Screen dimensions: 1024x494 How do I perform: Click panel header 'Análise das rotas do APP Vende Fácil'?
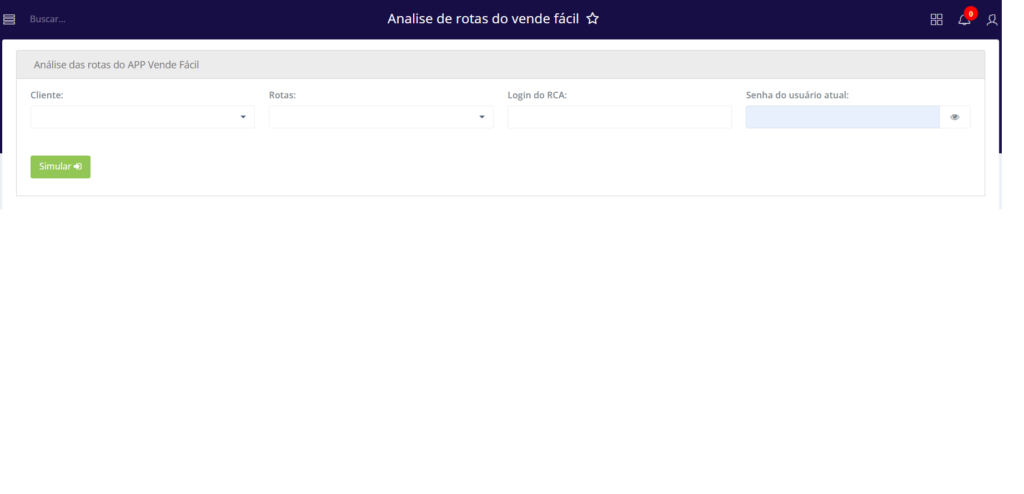[116, 65]
